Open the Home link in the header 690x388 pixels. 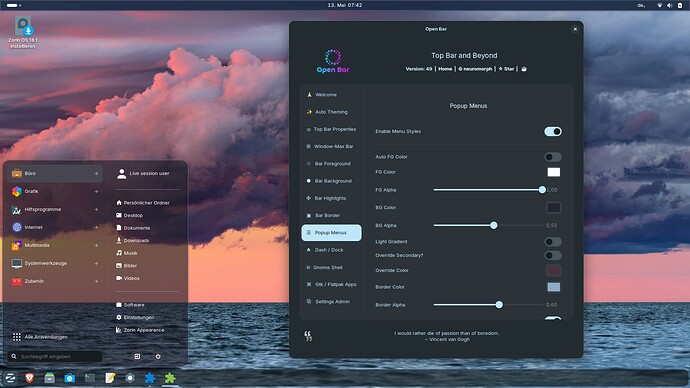tap(445, 69)
